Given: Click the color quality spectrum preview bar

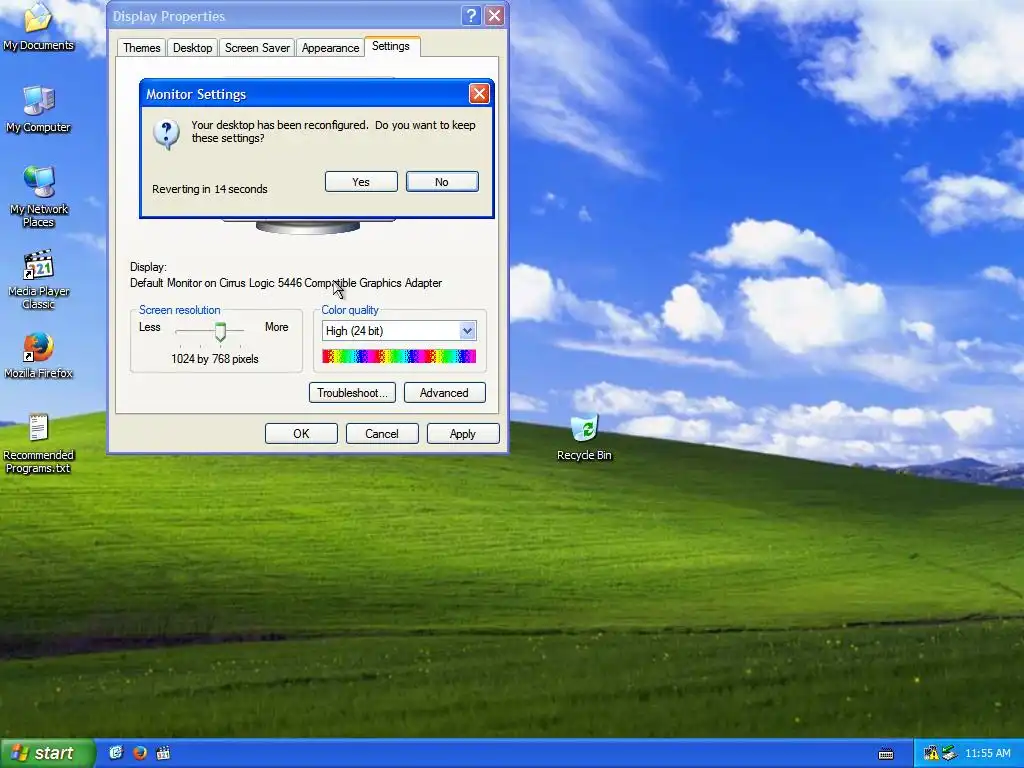Looking at the screenshot, I should point(399,356).
